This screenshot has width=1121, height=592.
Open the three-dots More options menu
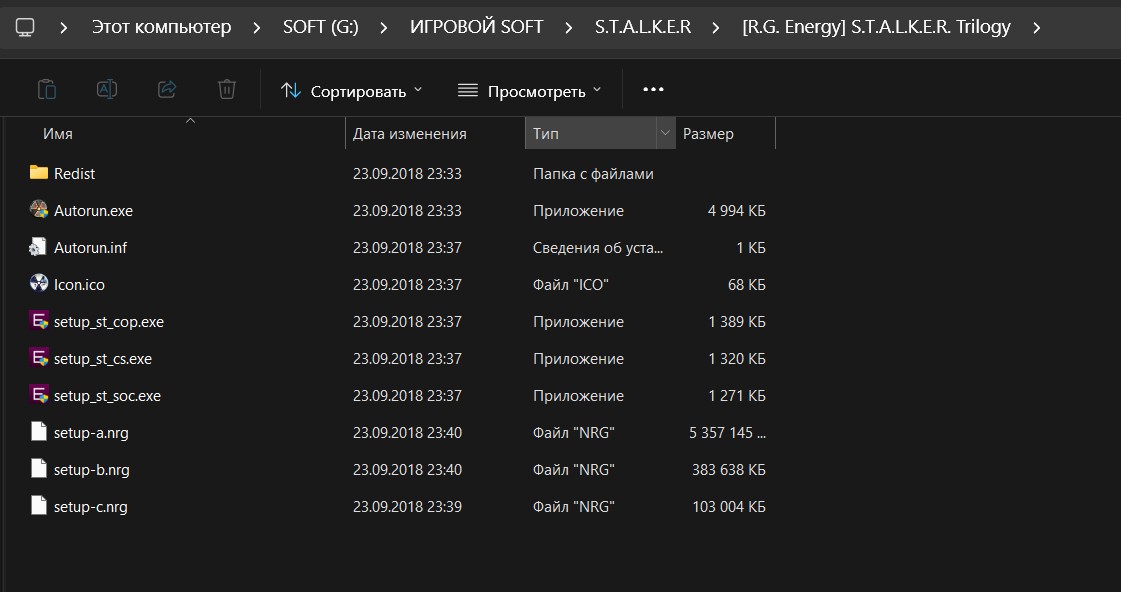[x=653, y=89]
